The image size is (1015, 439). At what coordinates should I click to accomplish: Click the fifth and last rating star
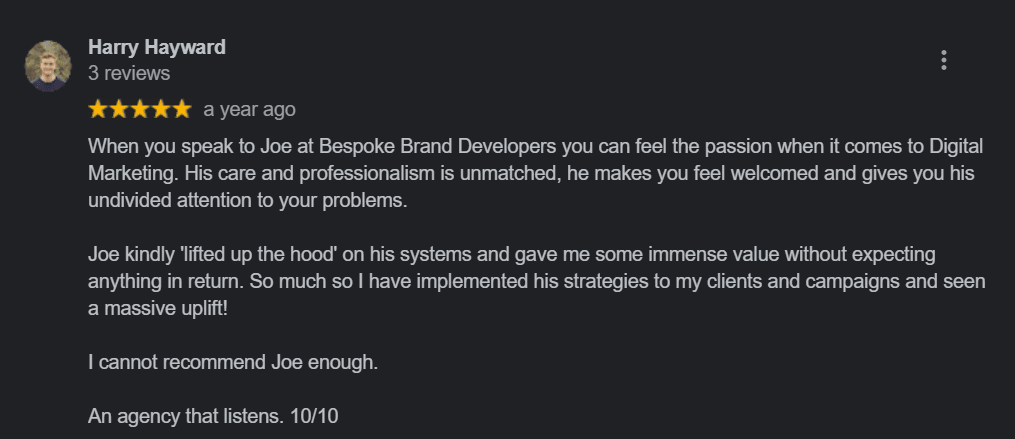[181, 108]
